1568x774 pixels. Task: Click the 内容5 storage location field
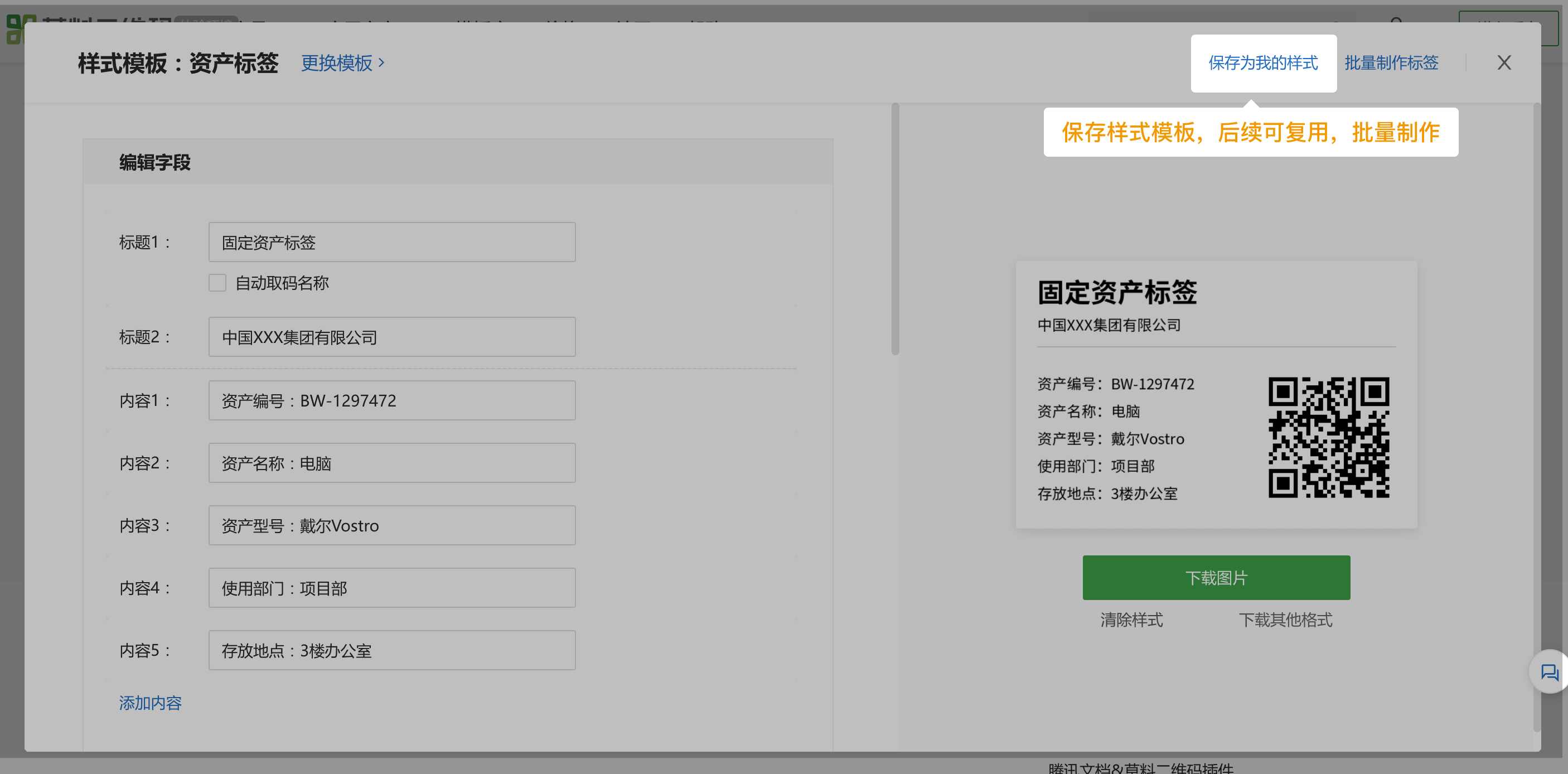coord(392,650)
